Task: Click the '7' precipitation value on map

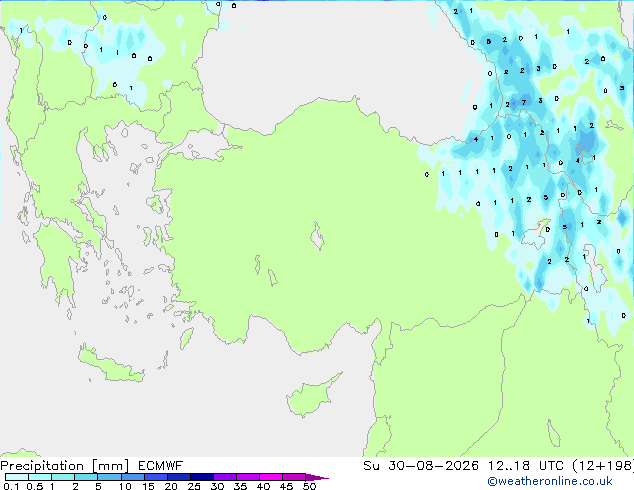Action: tap(524, 102)
